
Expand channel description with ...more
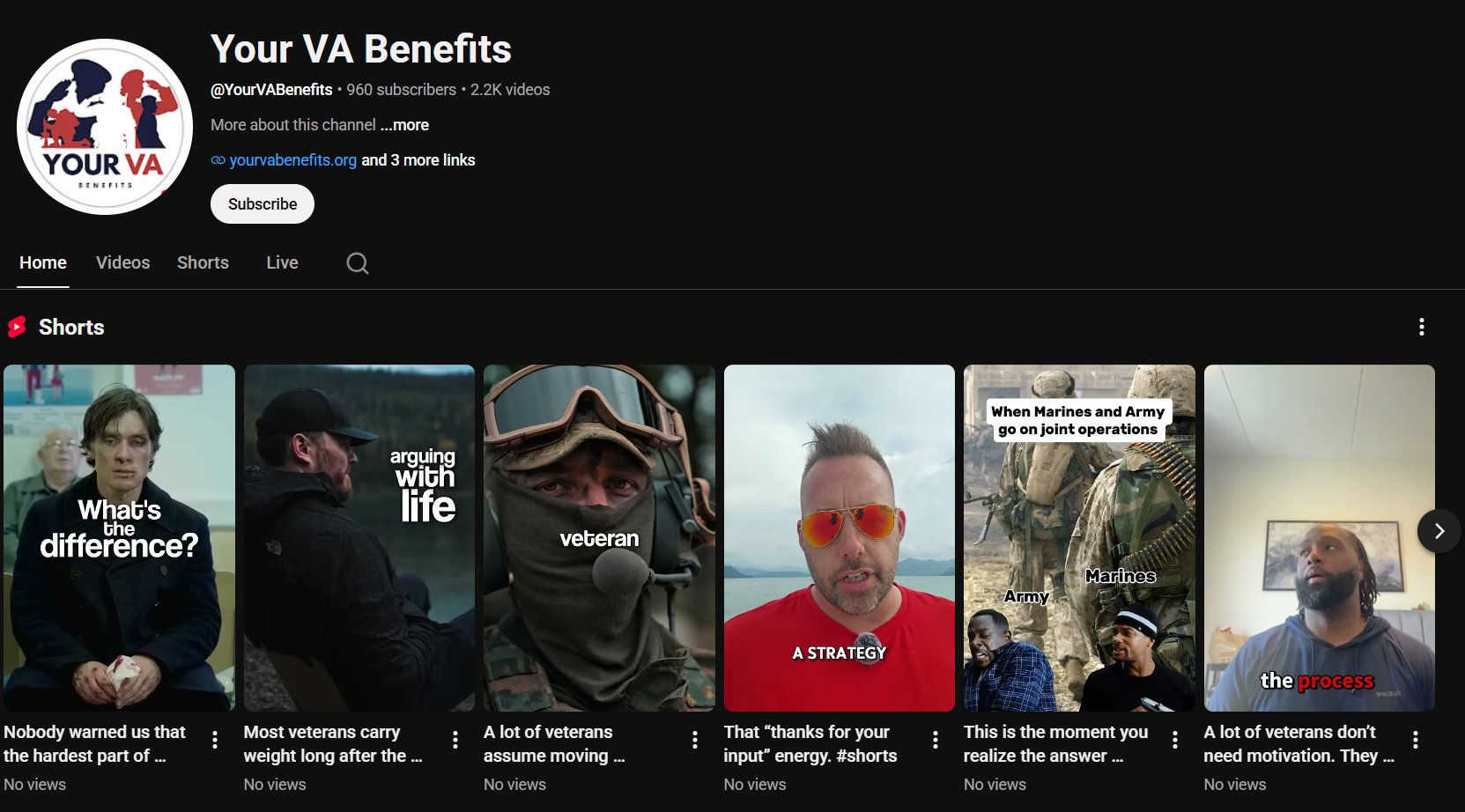(x=405, y=125)
